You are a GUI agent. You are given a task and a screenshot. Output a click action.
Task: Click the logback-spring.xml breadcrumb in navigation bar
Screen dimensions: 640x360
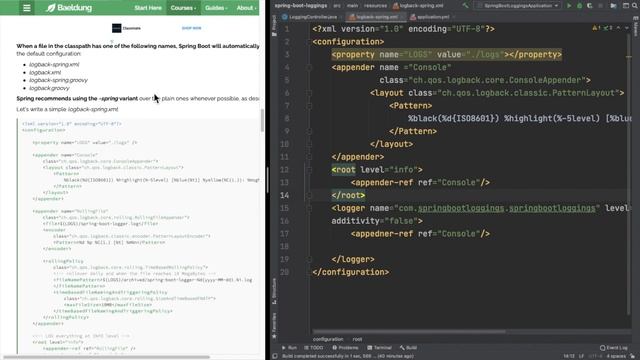coord(418,6)
